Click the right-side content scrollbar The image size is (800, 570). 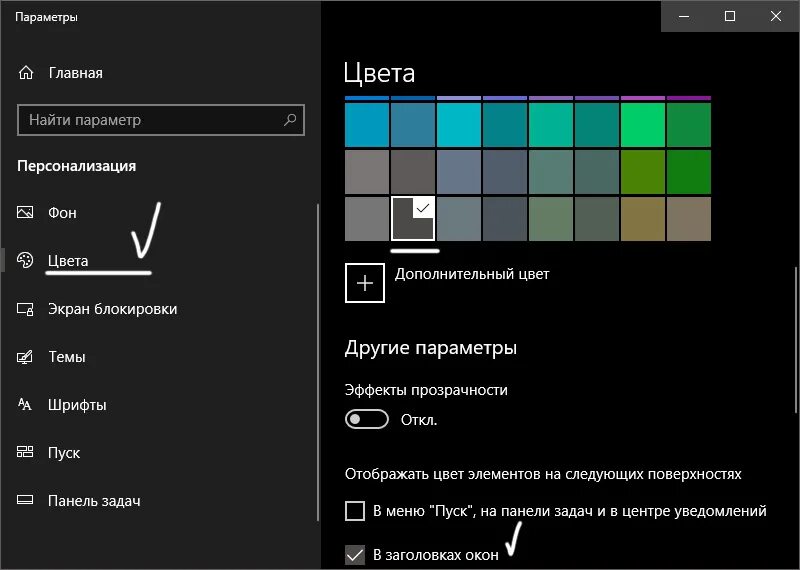click(x=796, y=339)
